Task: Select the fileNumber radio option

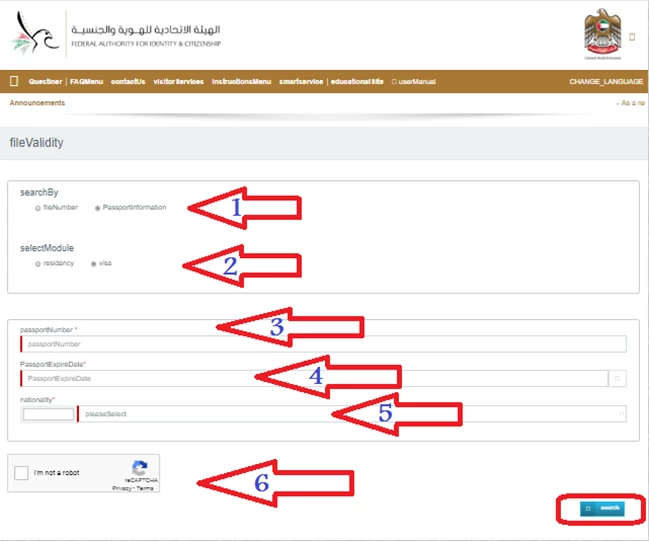Action: click(38, 208)
